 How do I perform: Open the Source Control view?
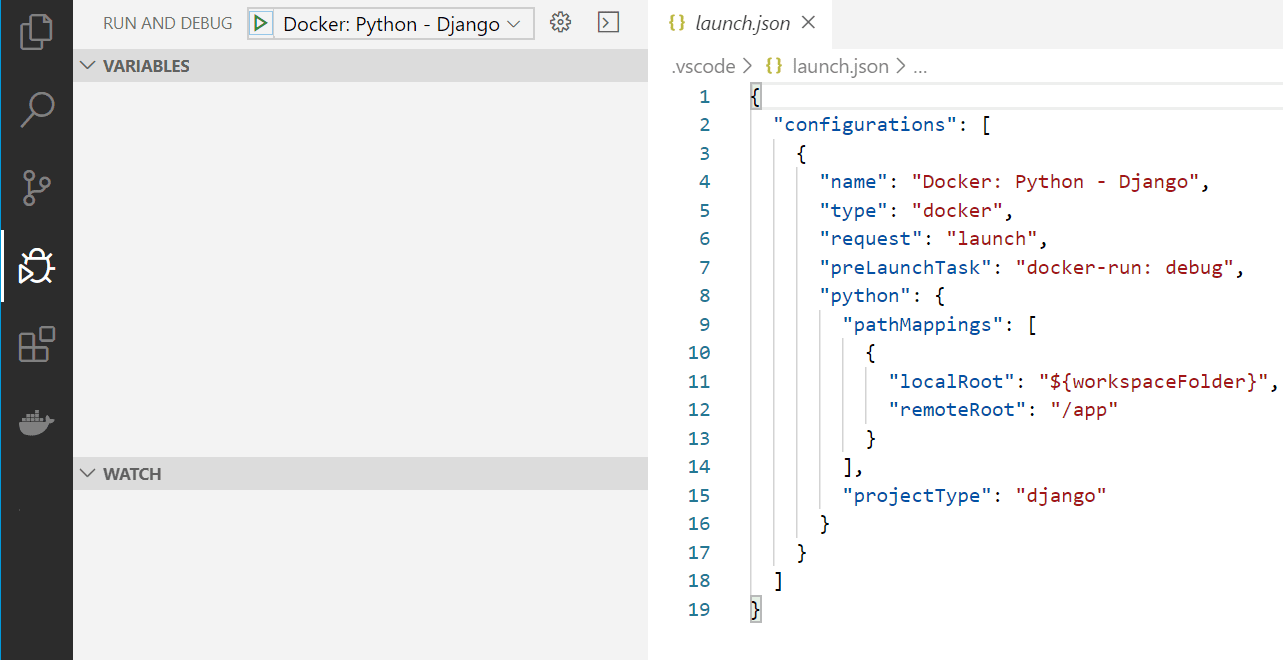click(36, 188)
